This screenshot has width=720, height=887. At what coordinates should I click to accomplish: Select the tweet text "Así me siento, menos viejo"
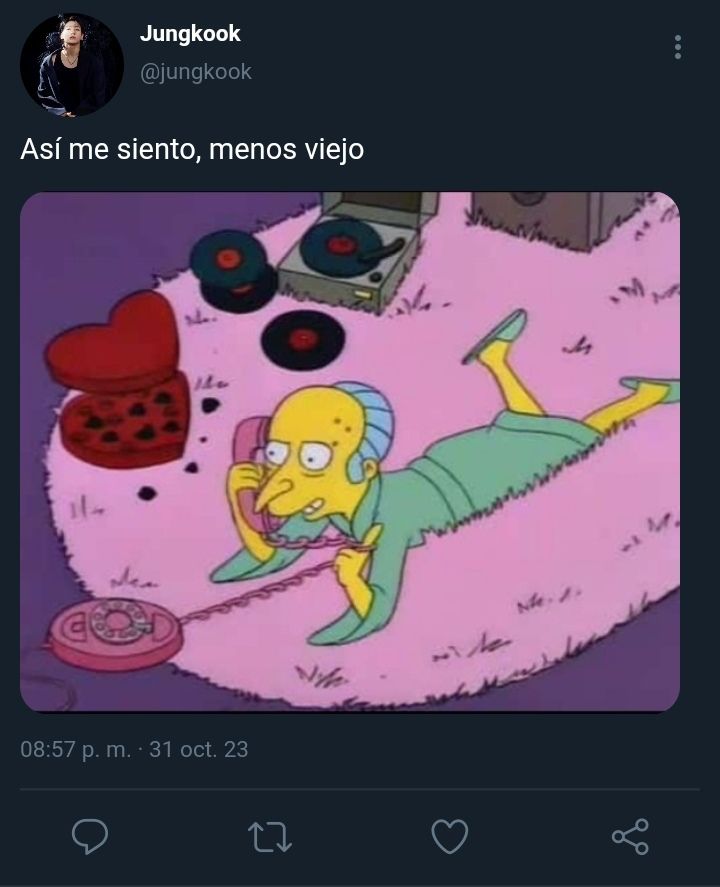pos(192,149)
